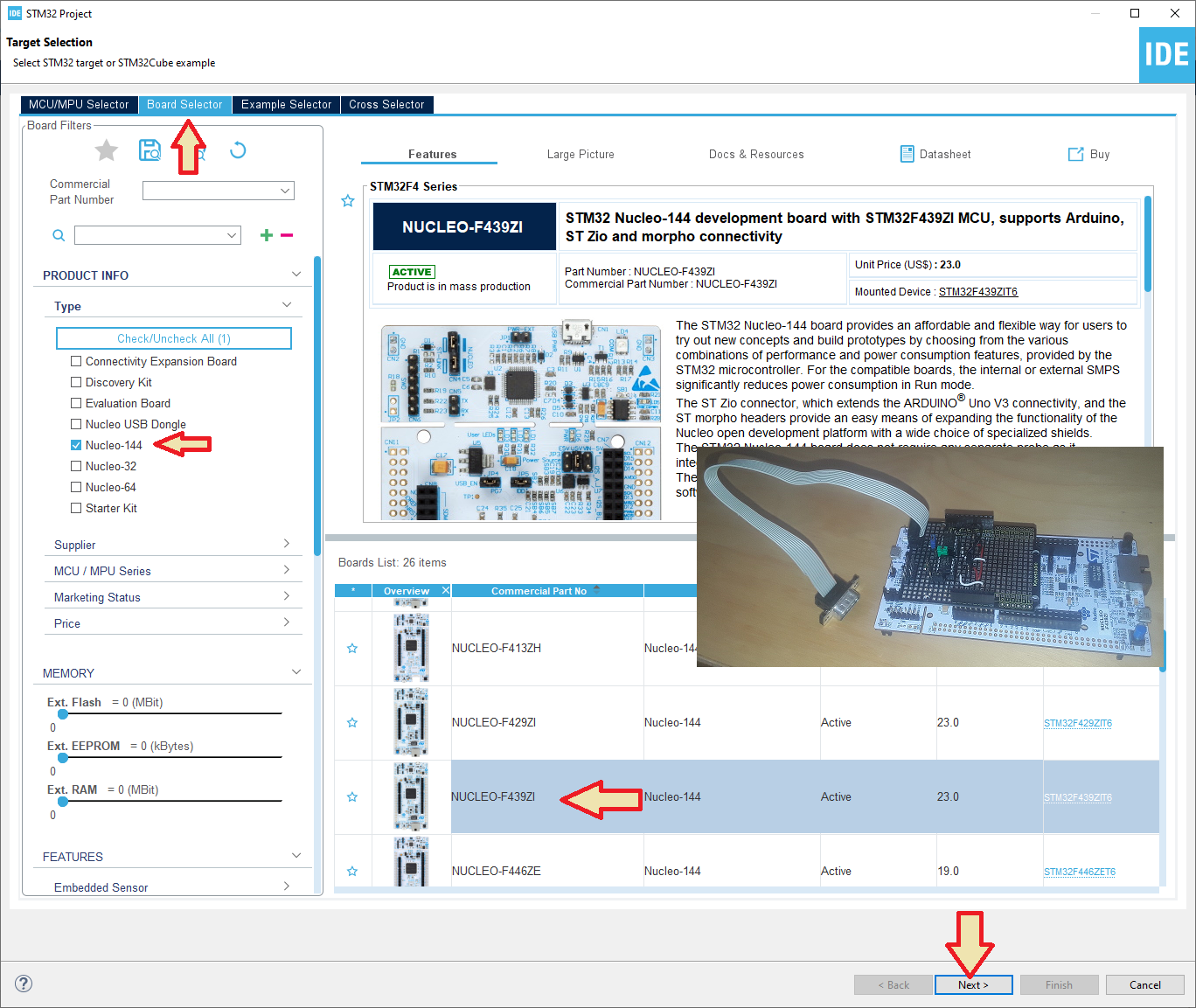Click the pink minus remove filter icon
Viewport: 1196px width, 1008px height.
[x=287, y=235]
